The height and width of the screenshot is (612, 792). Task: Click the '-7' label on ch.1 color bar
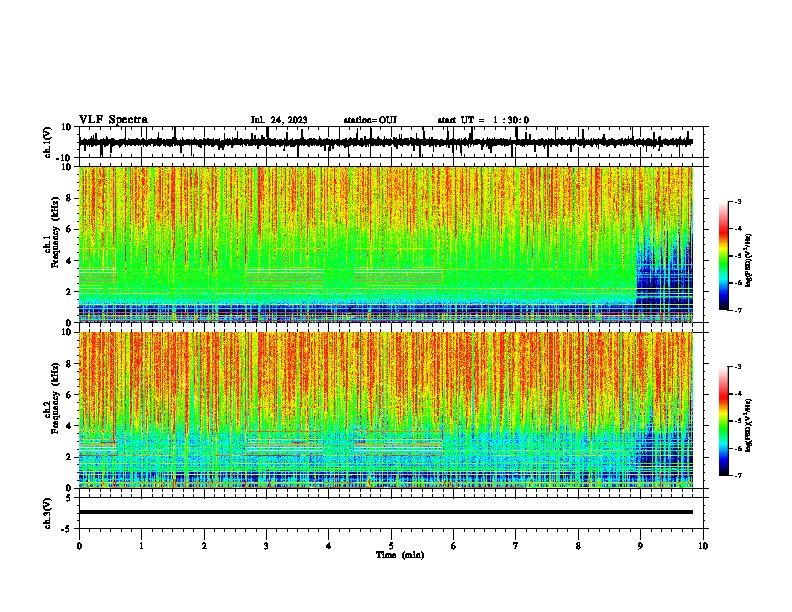coord(737,310)
